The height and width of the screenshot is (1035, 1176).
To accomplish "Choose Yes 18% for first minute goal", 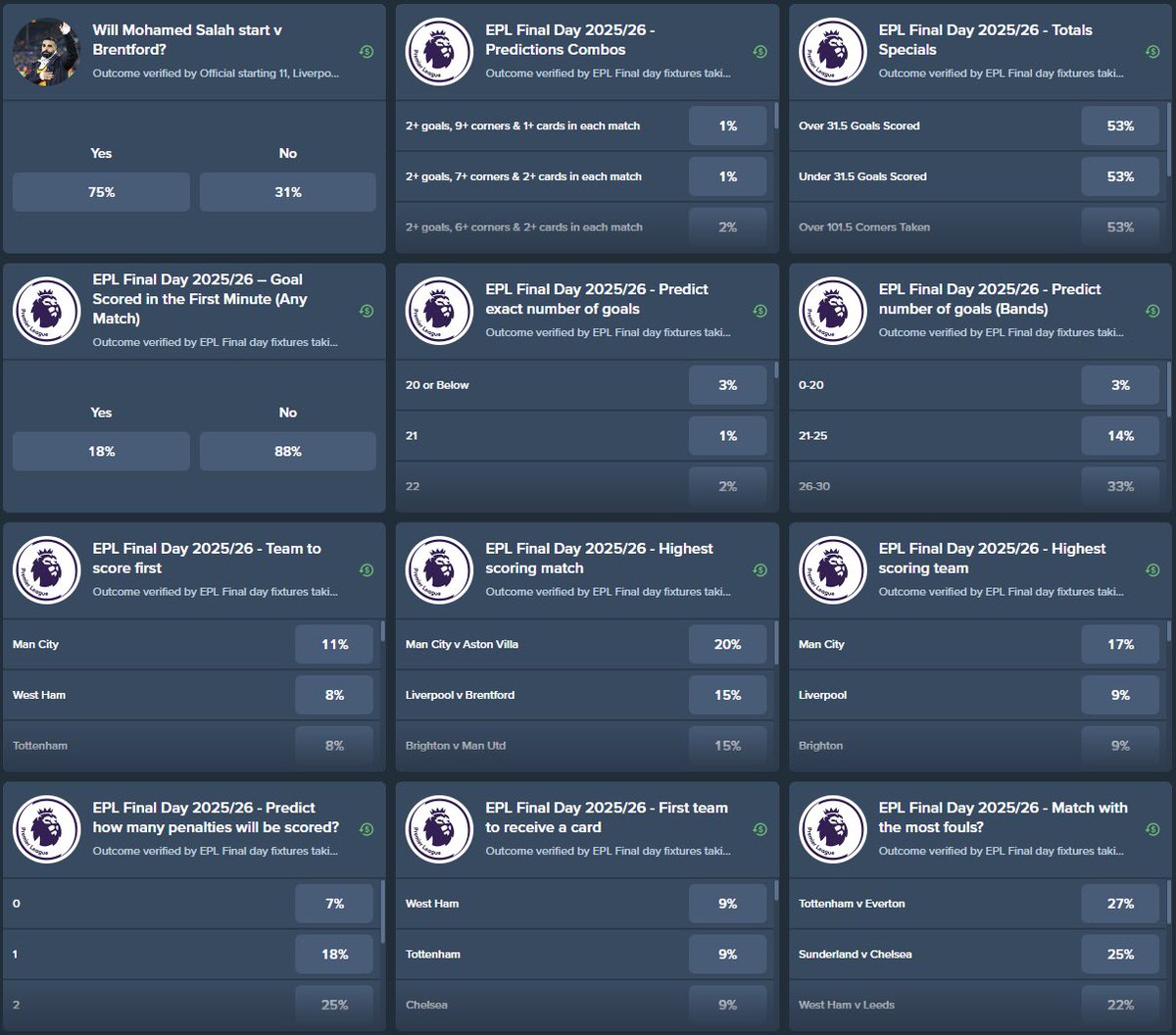I will point(101,452).
